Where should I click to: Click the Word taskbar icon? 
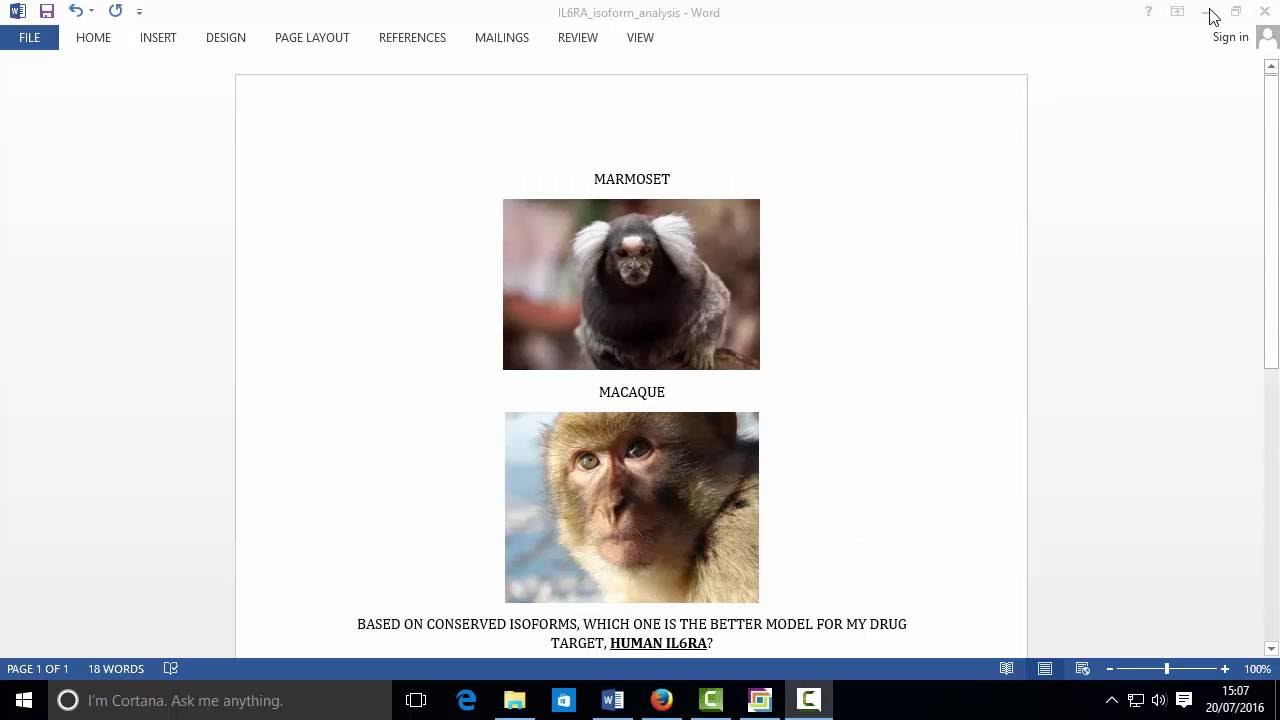(x=613, y=700)
